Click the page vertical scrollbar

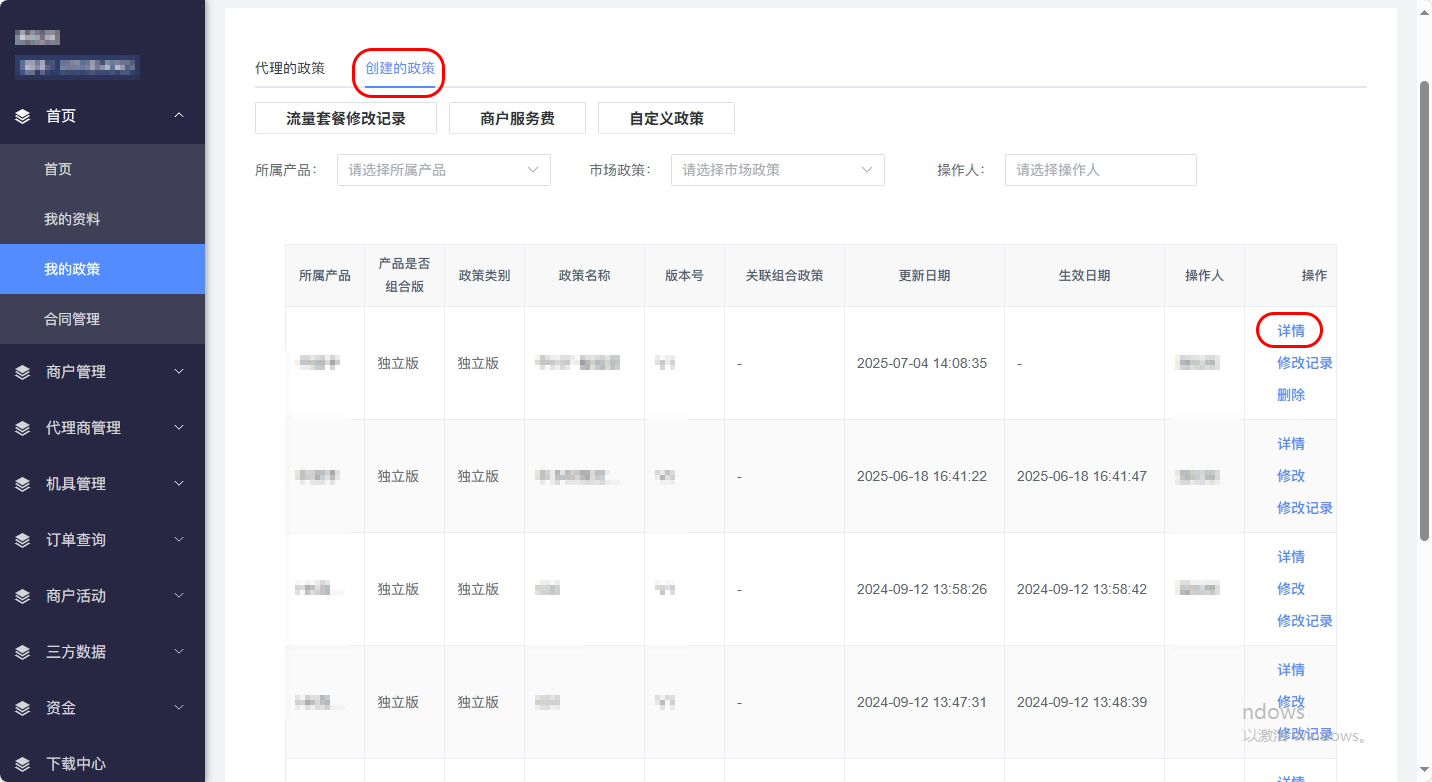(1424, 310)
